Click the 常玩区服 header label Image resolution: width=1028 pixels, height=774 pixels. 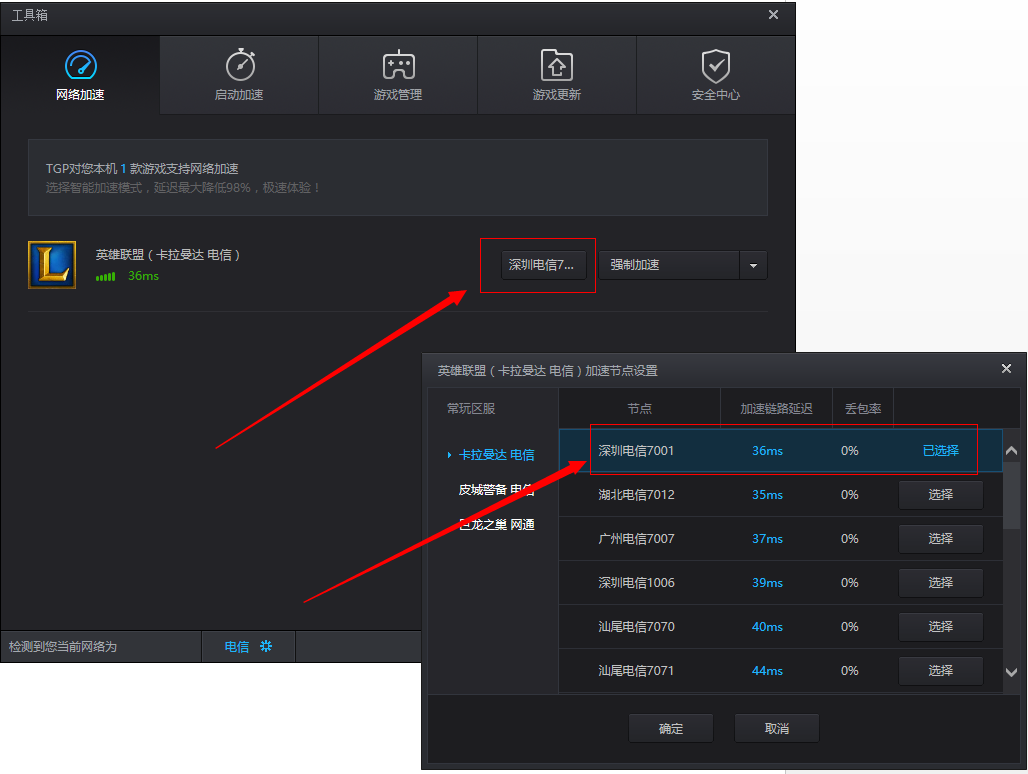click(471, 408)
